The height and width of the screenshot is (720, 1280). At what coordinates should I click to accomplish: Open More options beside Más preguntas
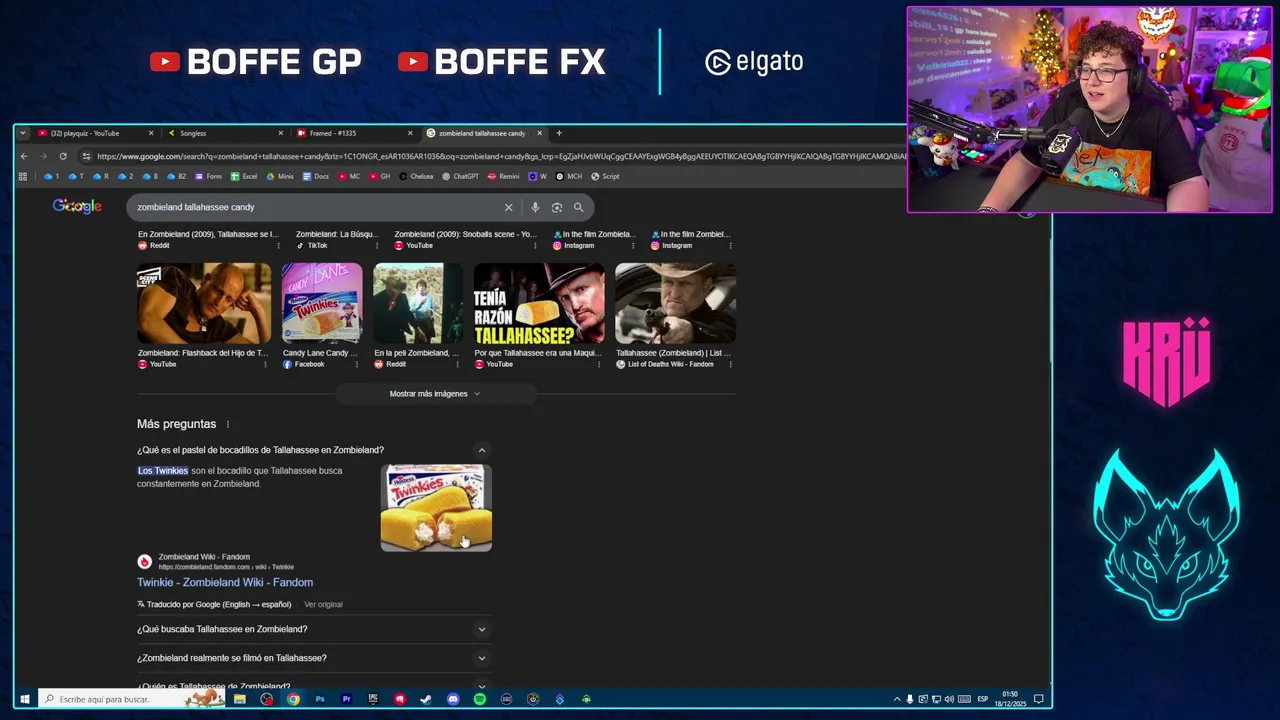(x=228, y=424)
